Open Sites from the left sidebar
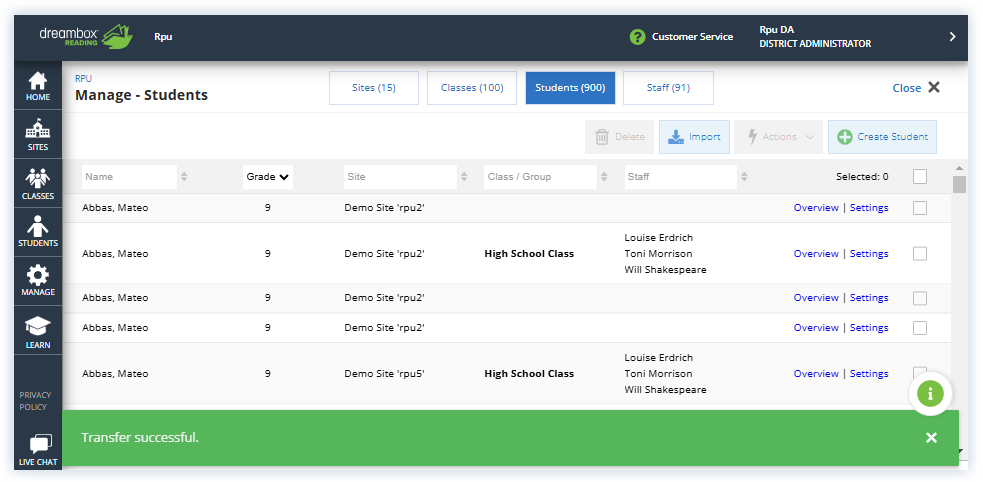Viewport: 983px width, 482px height. point(38,134)
